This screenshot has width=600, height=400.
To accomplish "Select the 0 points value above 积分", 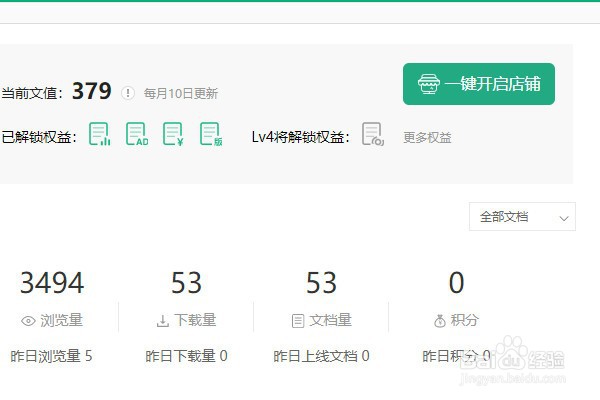I will 456,283.
